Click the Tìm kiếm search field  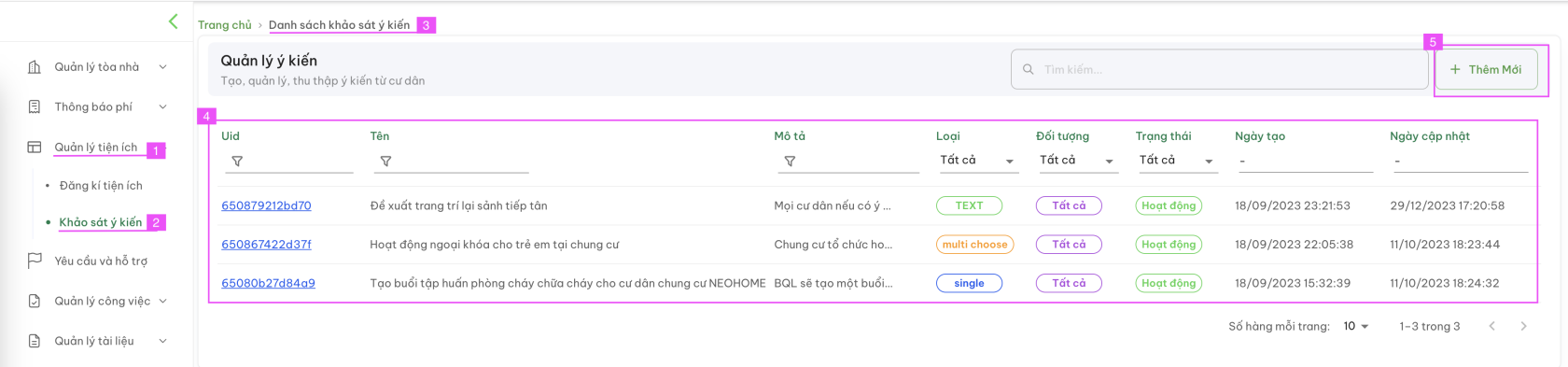point(1220,69)
